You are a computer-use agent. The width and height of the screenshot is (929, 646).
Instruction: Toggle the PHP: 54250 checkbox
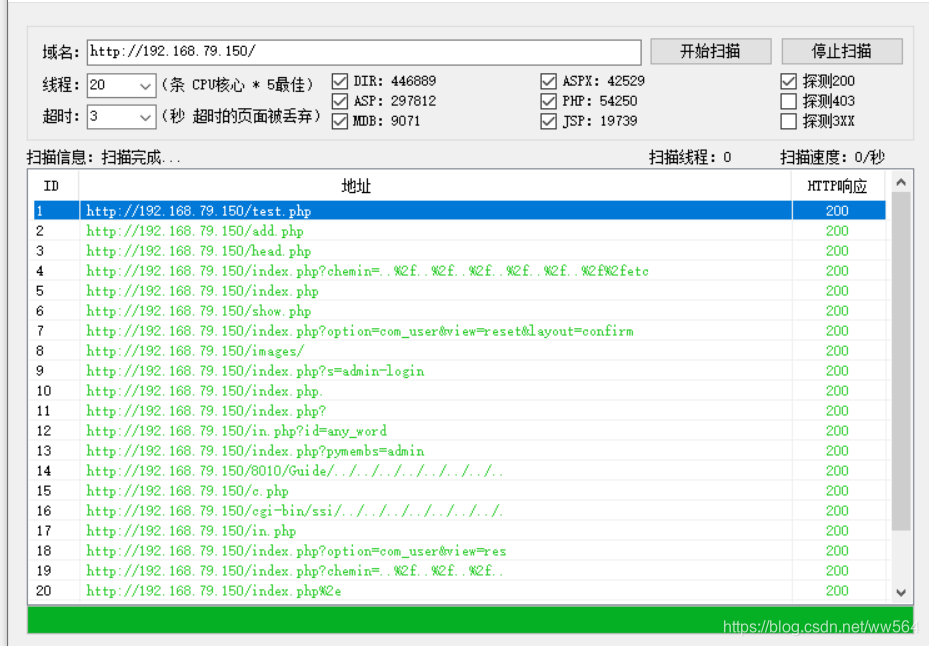(549, 101)
